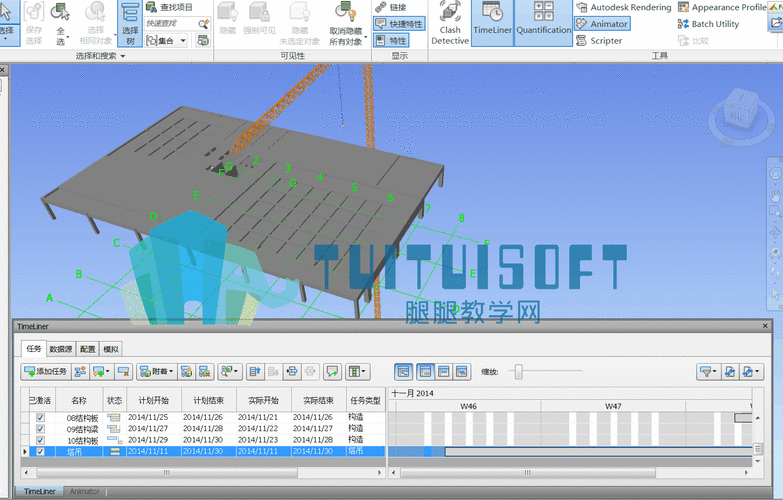Adjust the 缩放 zoom slider in TimeLiner
Image resolution: width=783 pixels, height=500 pixels.
[x=518, y=372]
